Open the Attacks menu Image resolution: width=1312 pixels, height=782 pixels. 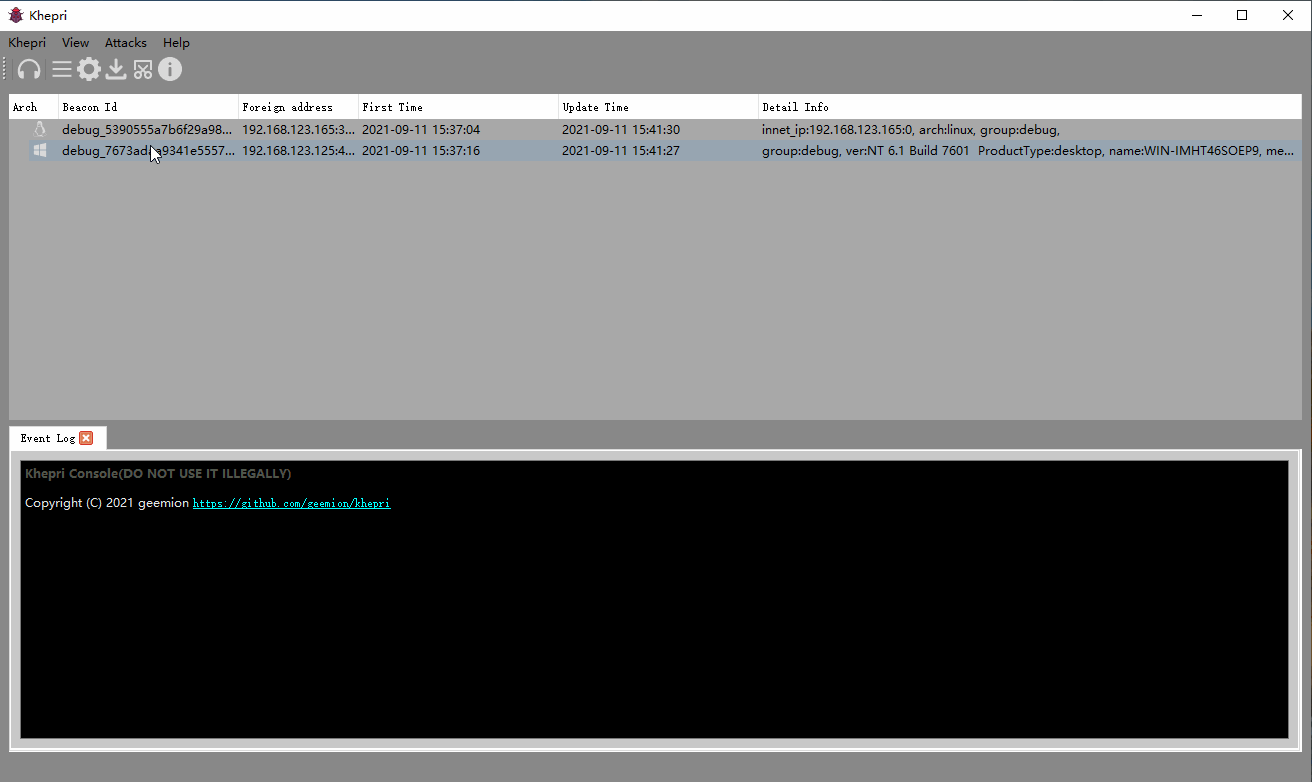pos(126,43)
